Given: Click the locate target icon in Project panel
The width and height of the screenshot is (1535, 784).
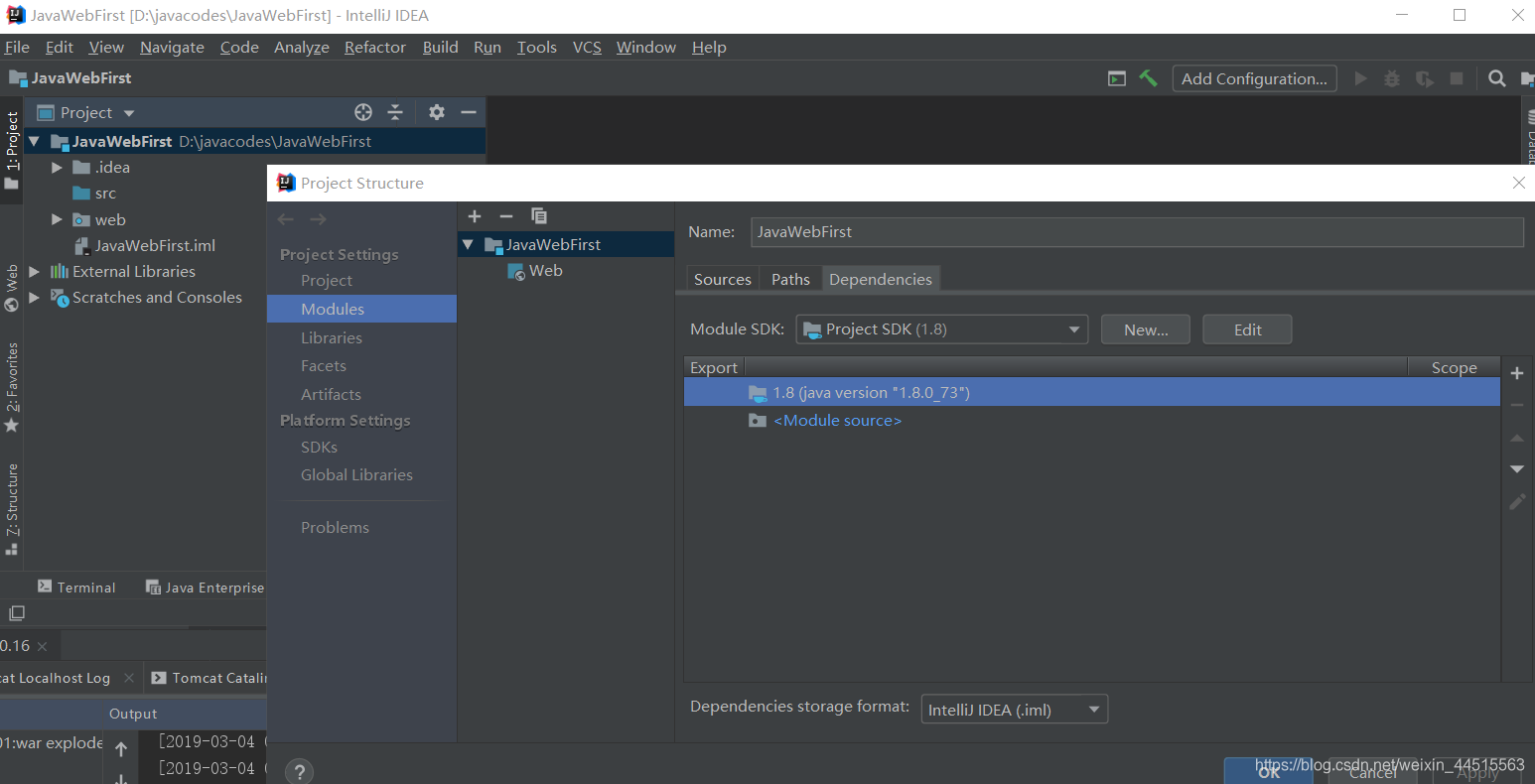Looking at the screenshot, I should coord(363,112).
